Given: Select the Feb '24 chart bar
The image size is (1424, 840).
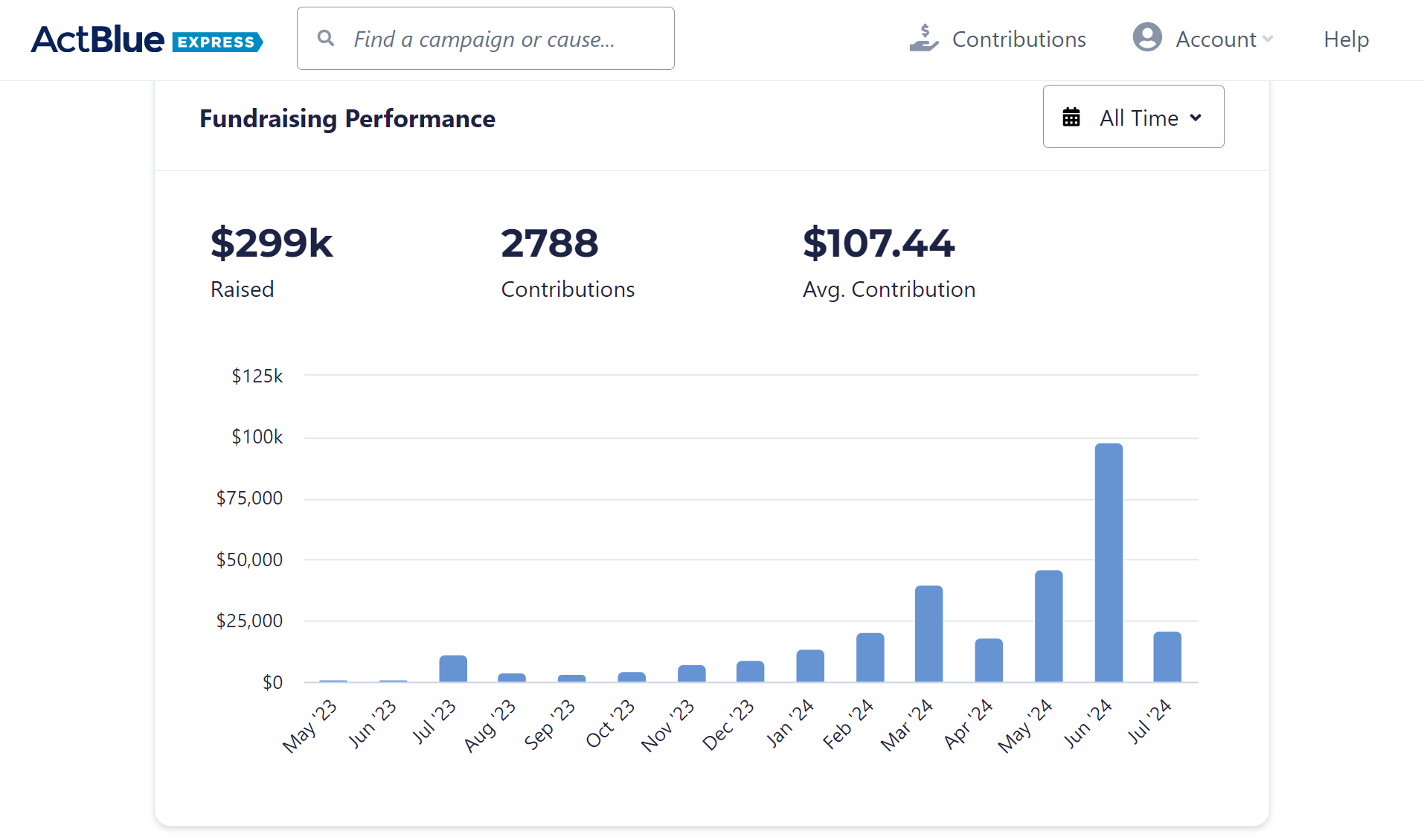Looking at the screenshot, I should point(870,657).
